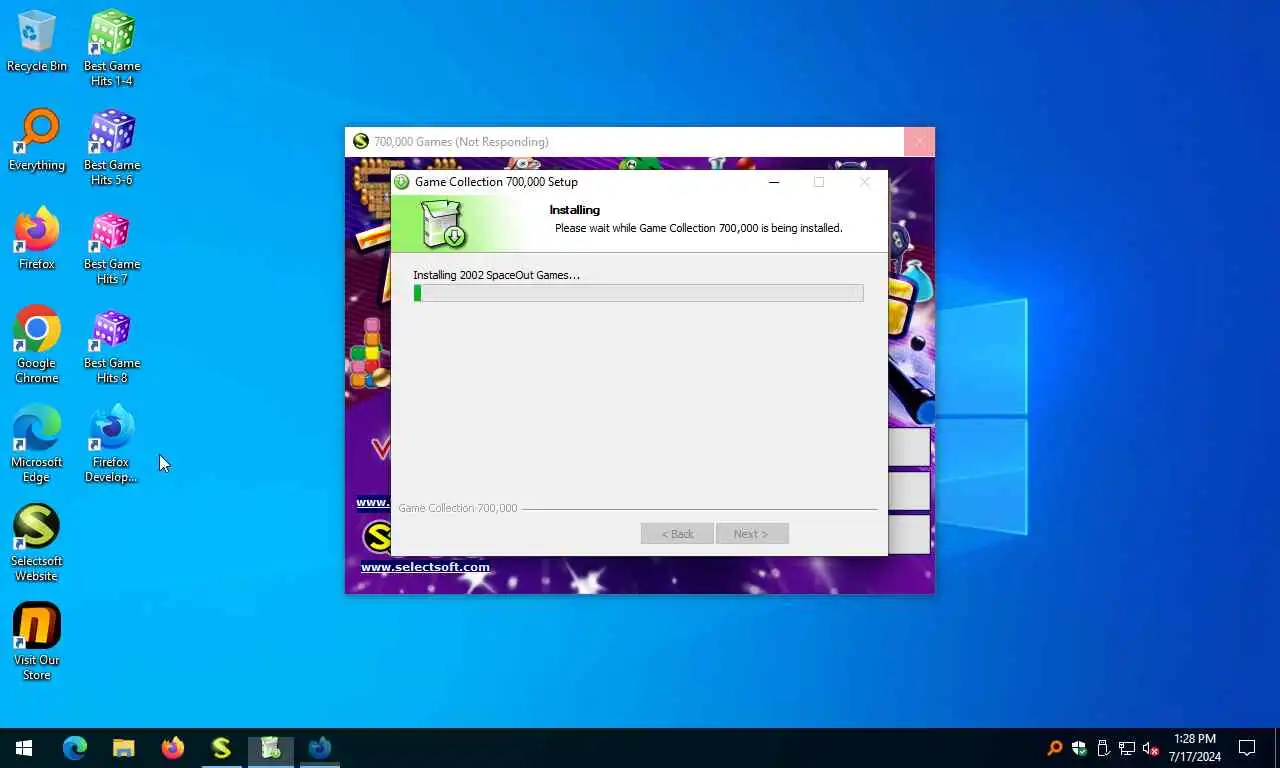Open the Windows Start menu
This screenshot has width=1280, height=768.
point(24,748)
